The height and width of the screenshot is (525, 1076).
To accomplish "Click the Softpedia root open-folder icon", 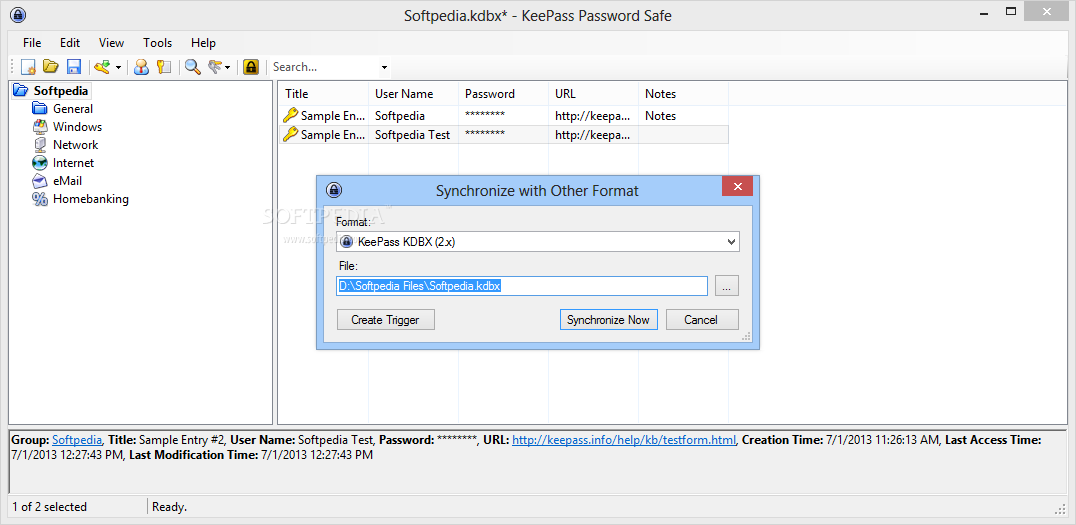I will [x=21, y=91].
